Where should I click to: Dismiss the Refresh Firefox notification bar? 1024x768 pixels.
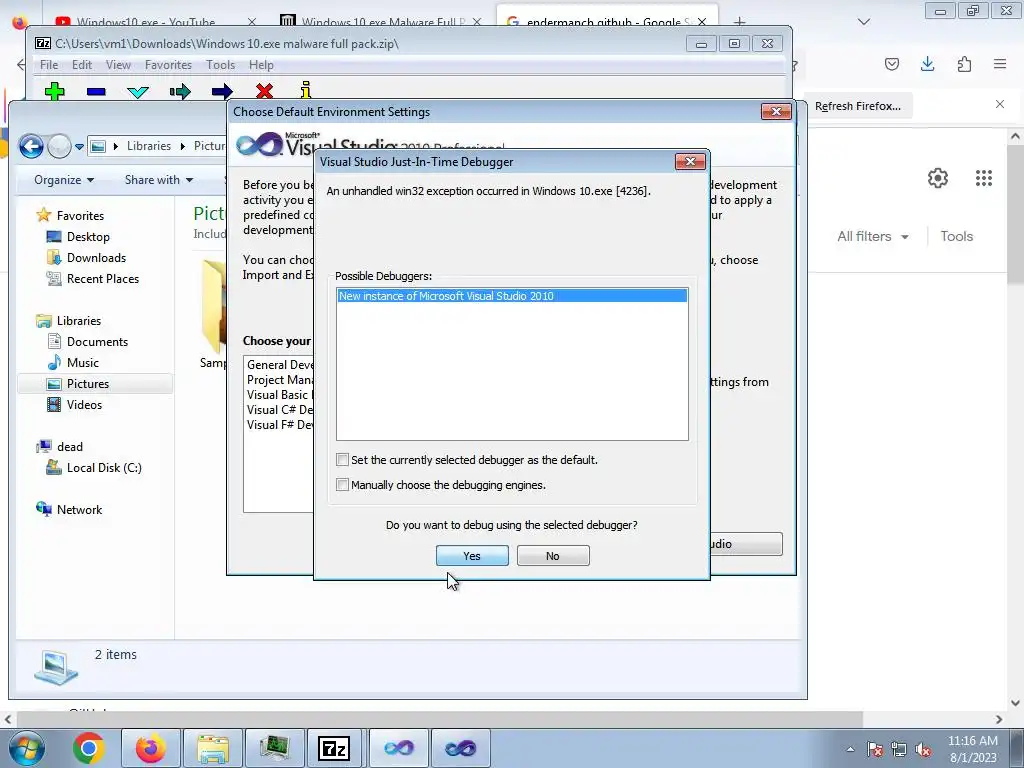point(999,104)
